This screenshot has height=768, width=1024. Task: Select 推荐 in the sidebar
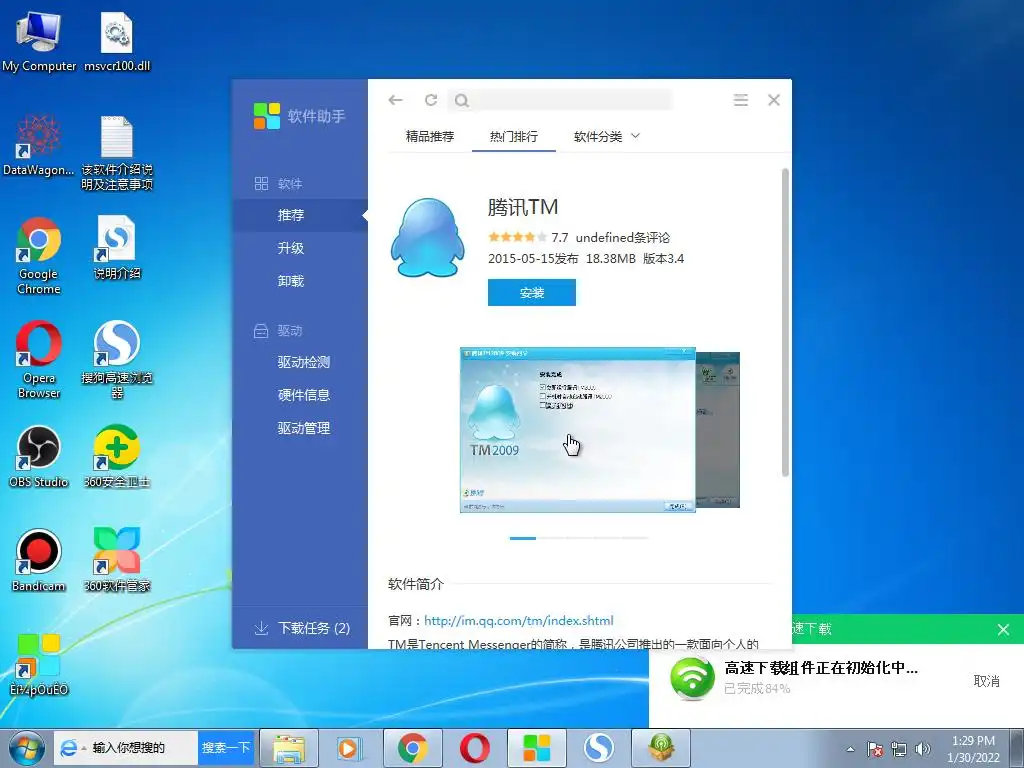coord(300,215)
